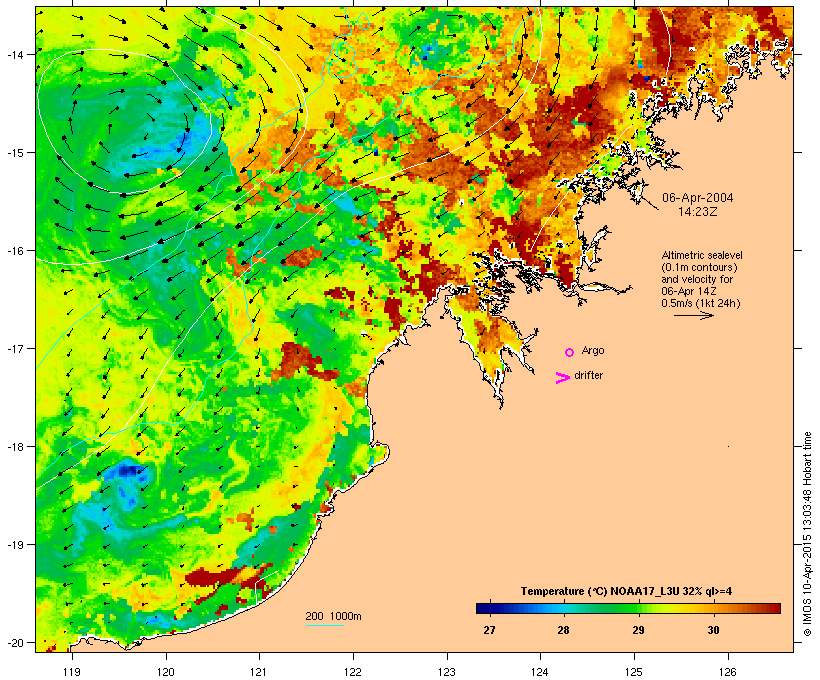Click the longitude axis label 125
The width and height of the screenshot is (820, 680).
pyautogui.click(x=634, y=672)
